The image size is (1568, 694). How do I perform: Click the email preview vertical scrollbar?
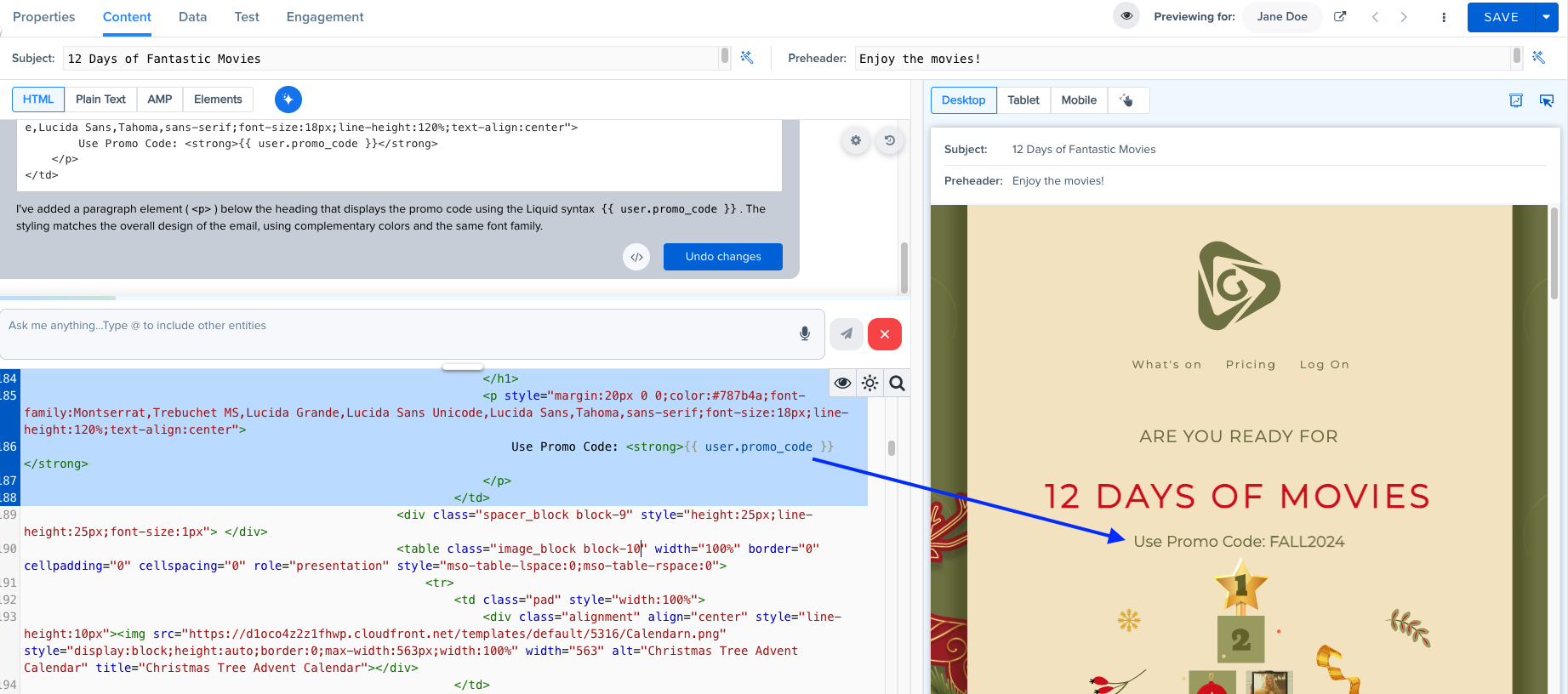coord(1554,253)
